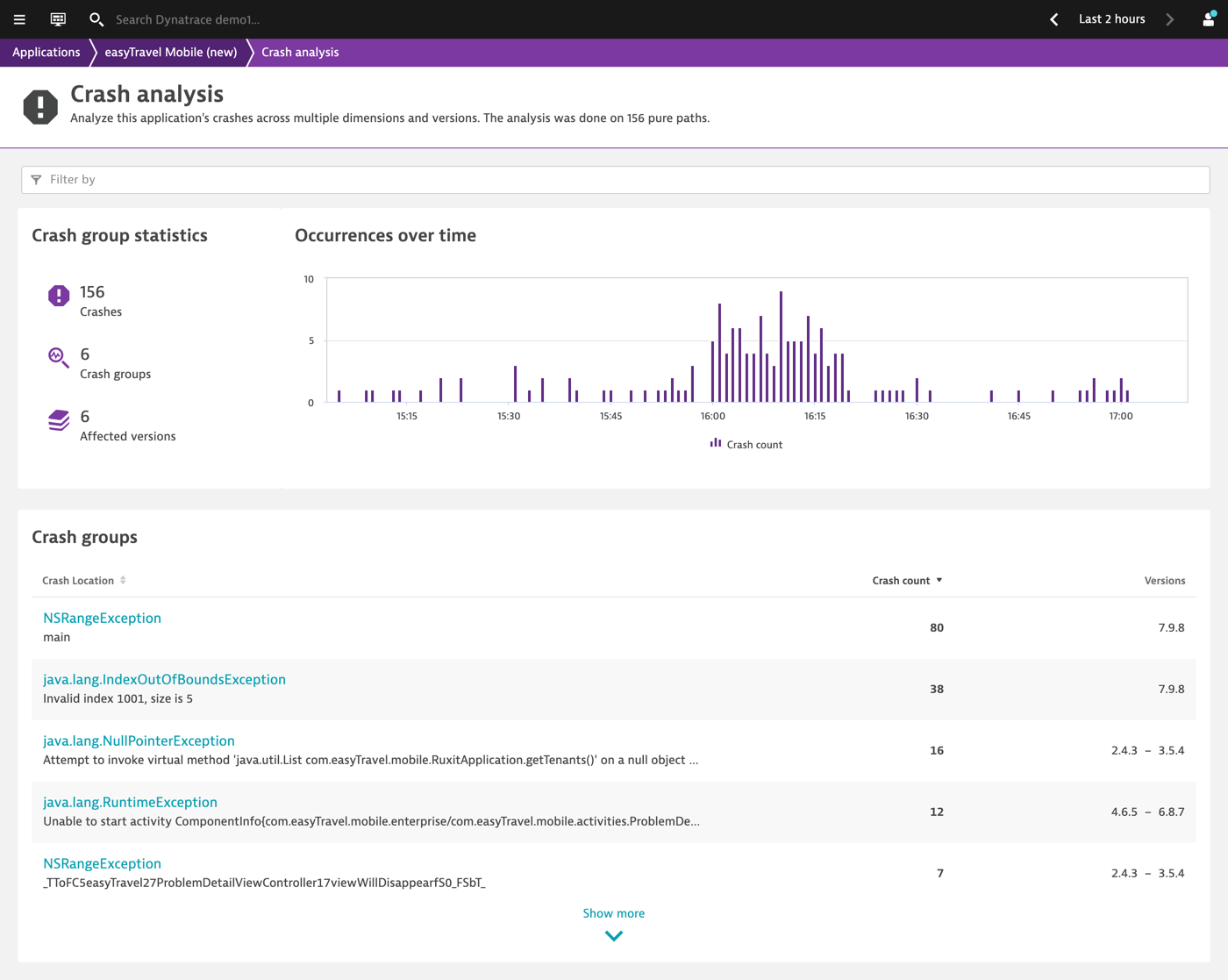The image size is (1228, 980).
Task: Click the Show more link
Action: pos(614,913)
